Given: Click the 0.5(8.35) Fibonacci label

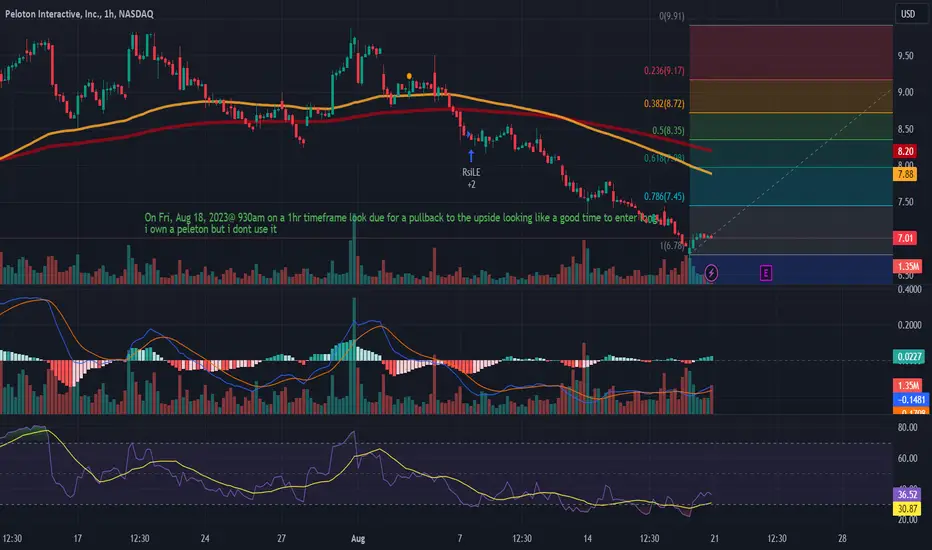Looking at the screenshot, I should pyautogui.click(x=668, y=130).
